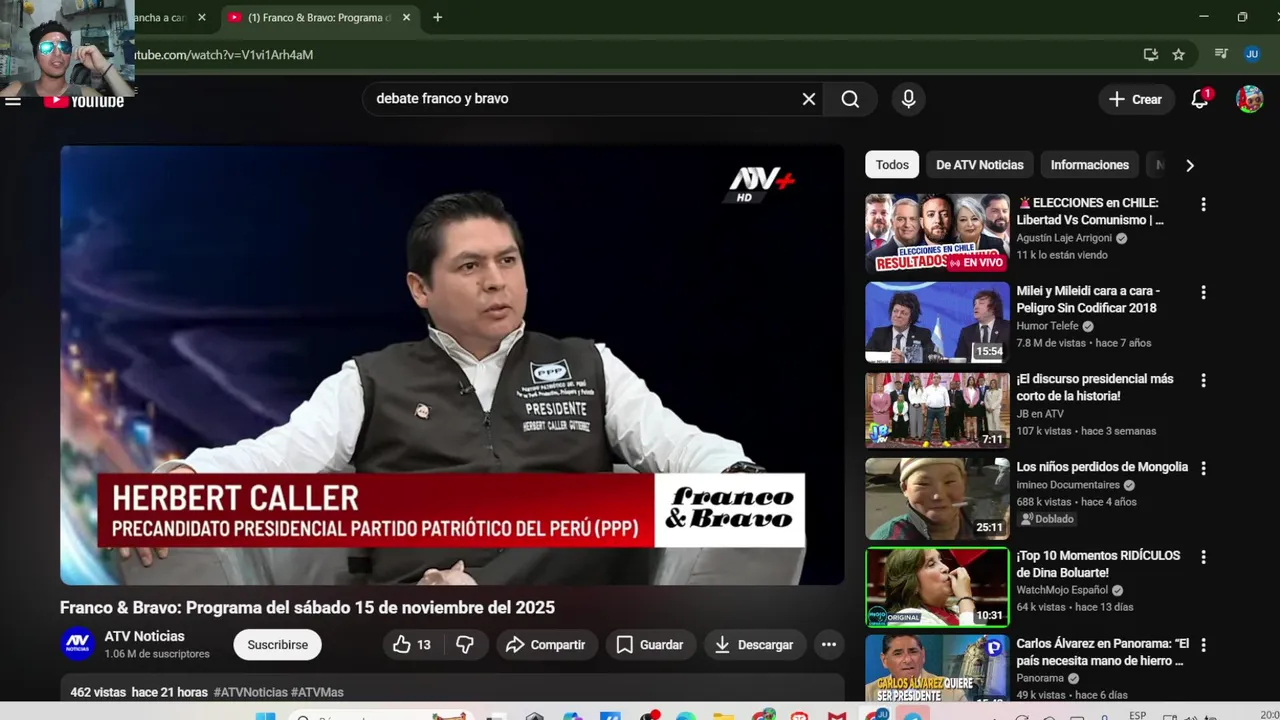
Task: Share the video via Compartir
Action: (546, 645)
